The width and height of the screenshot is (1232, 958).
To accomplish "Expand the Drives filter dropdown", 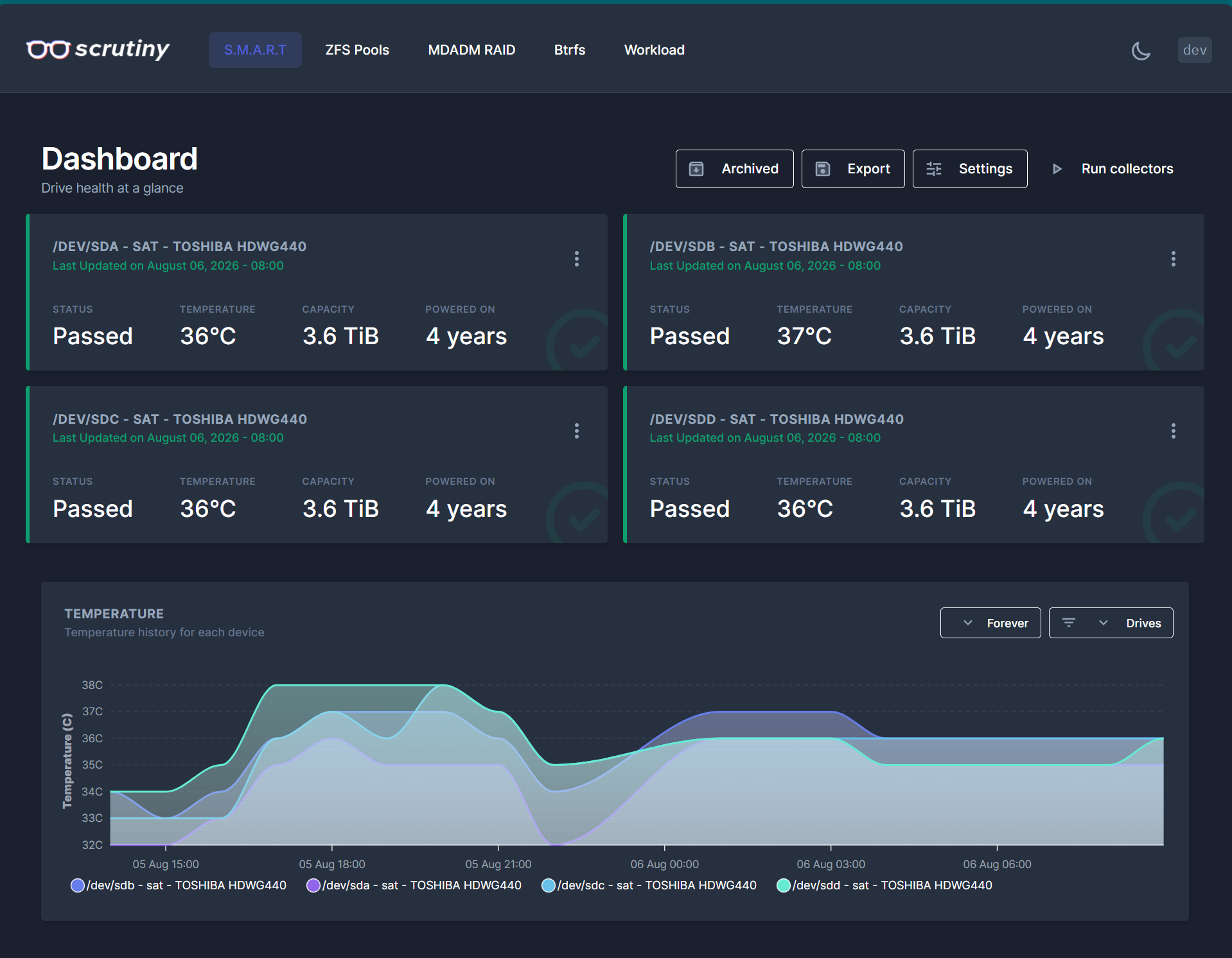I will (x=1111, y=623).
